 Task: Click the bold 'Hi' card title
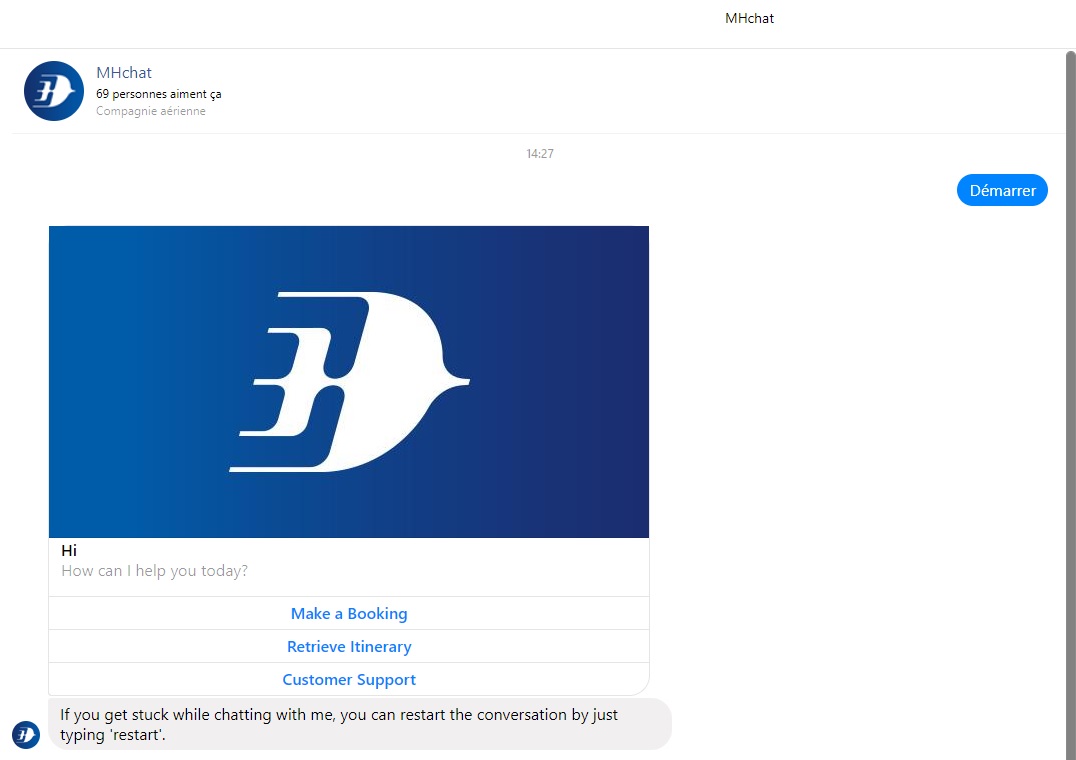69,551
